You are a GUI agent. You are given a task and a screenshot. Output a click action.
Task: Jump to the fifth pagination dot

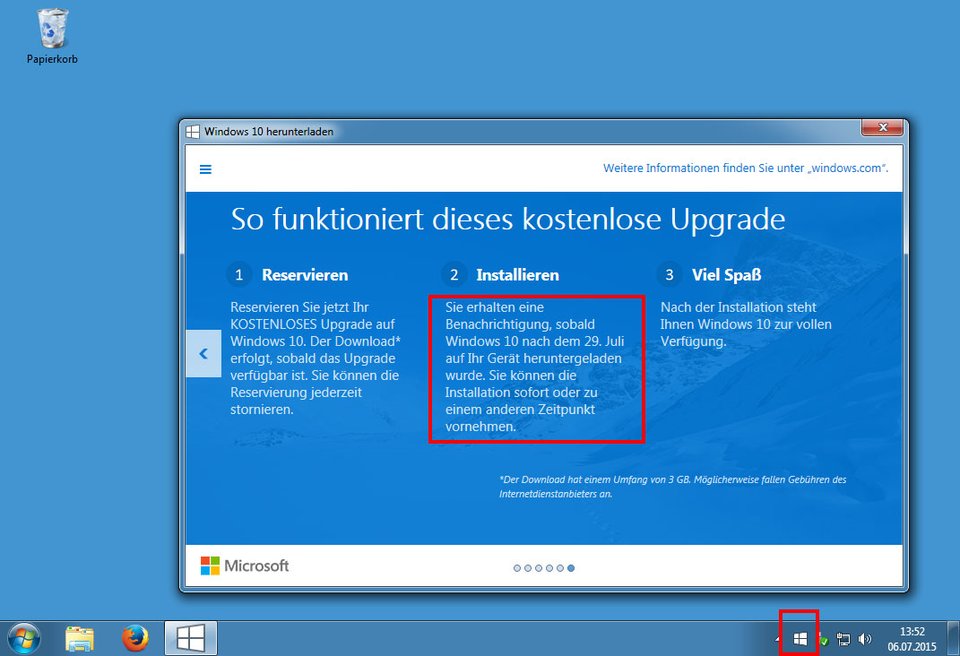560,568
